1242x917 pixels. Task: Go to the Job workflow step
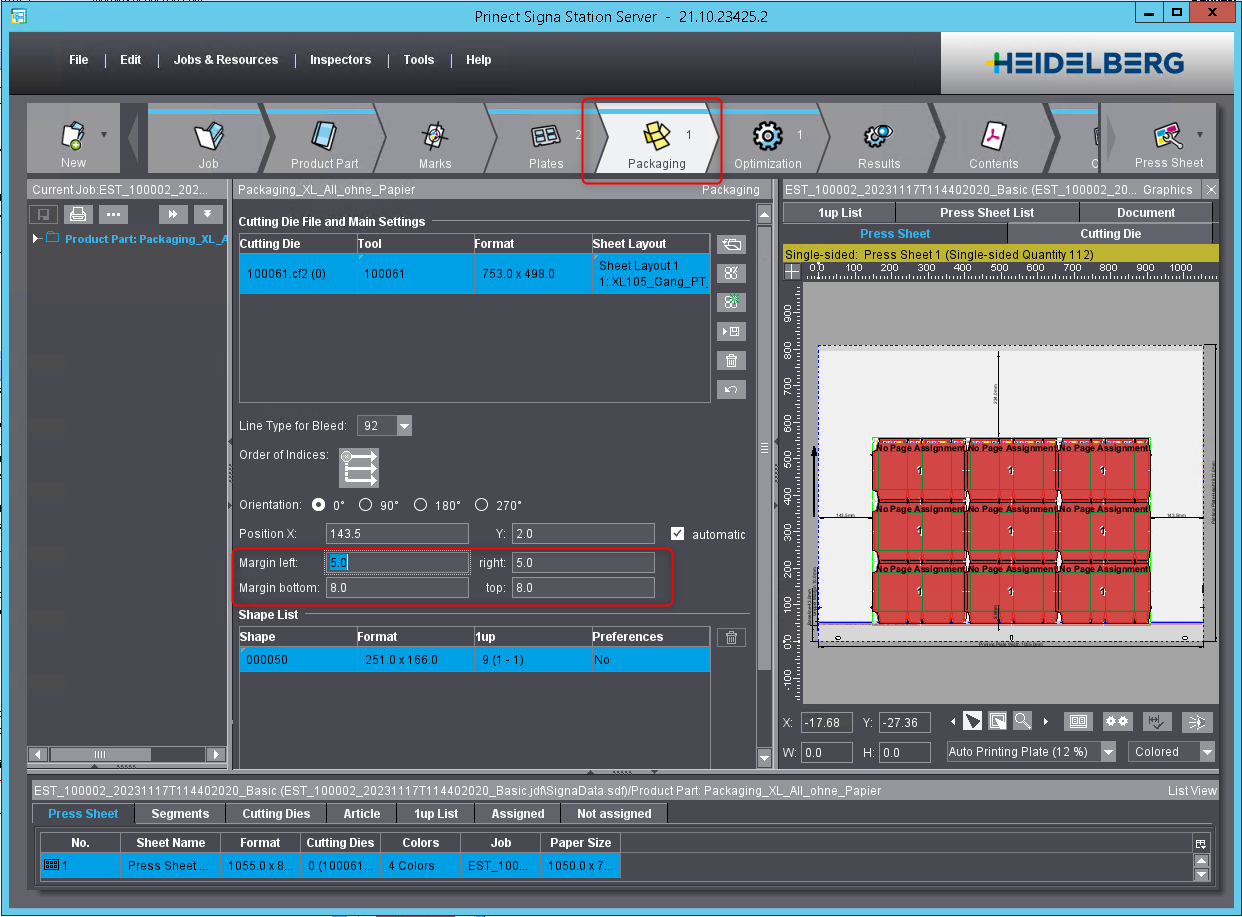point(208,140)
